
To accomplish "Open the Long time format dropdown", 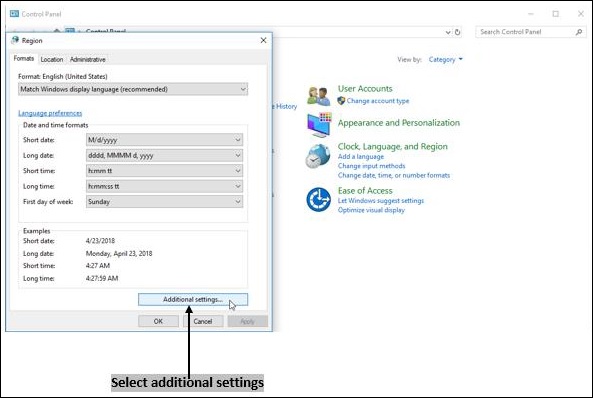I will (165, 186).
